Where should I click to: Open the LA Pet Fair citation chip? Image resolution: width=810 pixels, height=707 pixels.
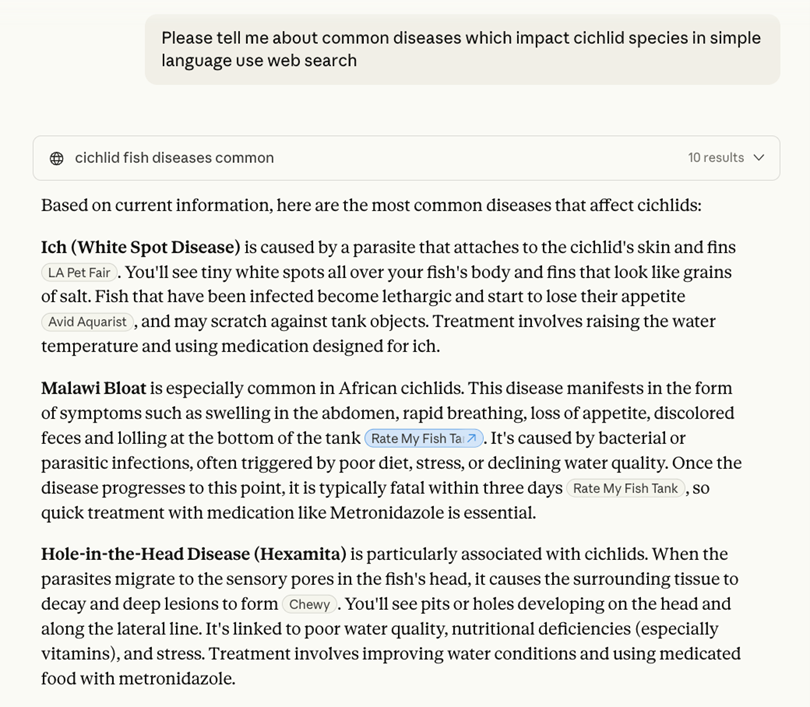click(79, 271)
